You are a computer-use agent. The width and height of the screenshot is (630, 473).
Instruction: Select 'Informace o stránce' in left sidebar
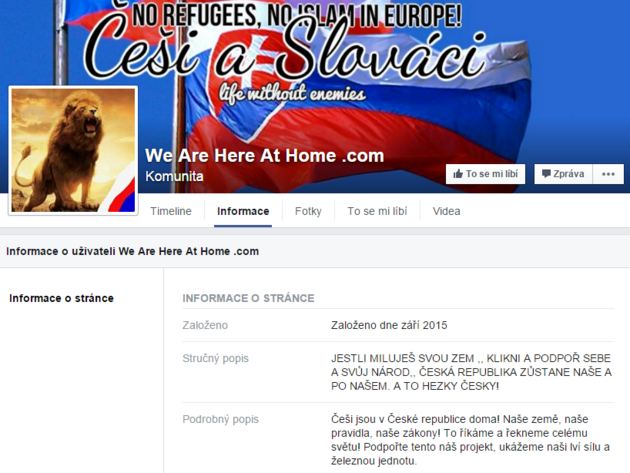pos(61,298)
